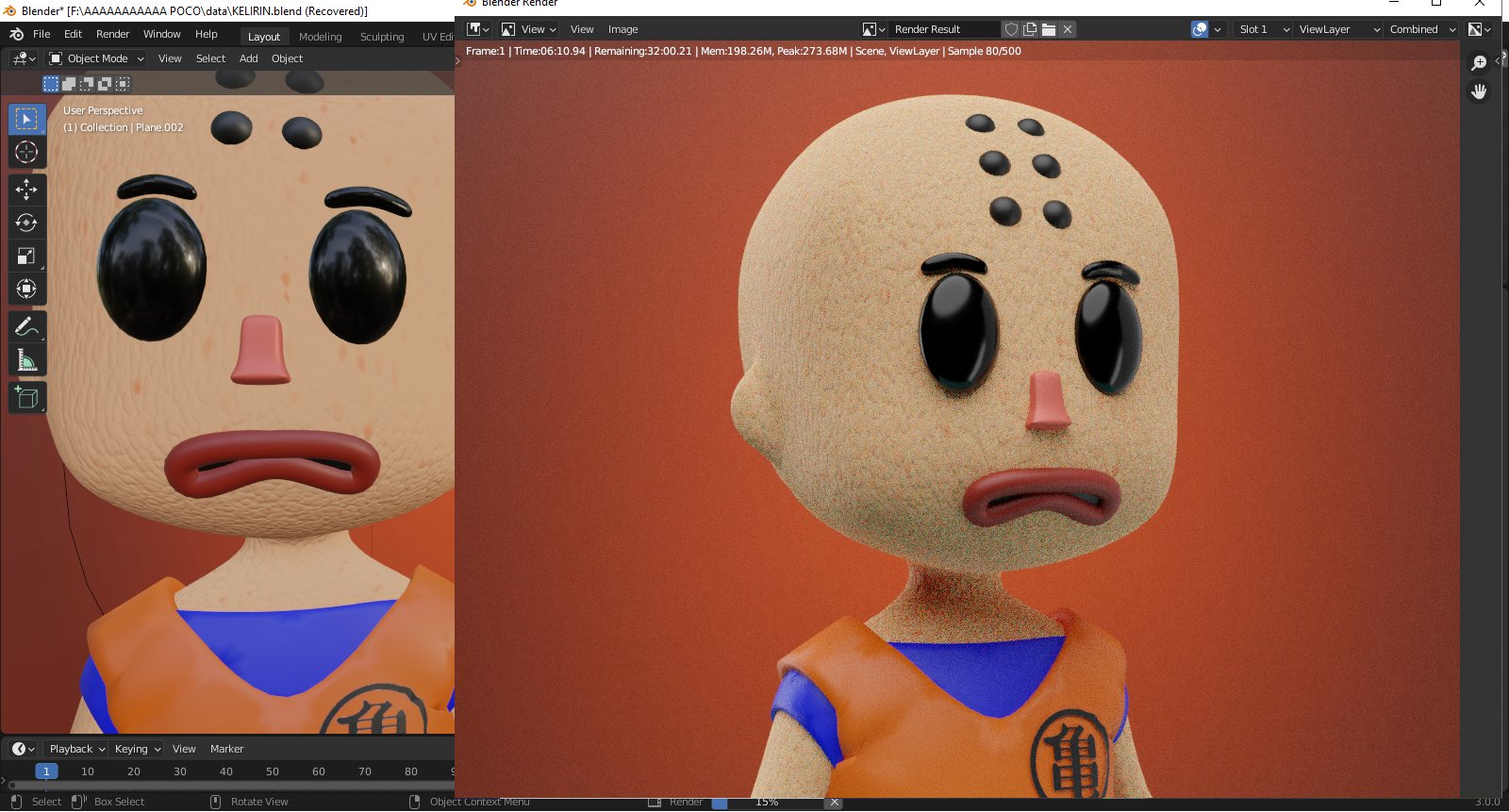The image size is (1509, 812).
Task: Open the Blender logo app menu
Action: tap(16, 34)
